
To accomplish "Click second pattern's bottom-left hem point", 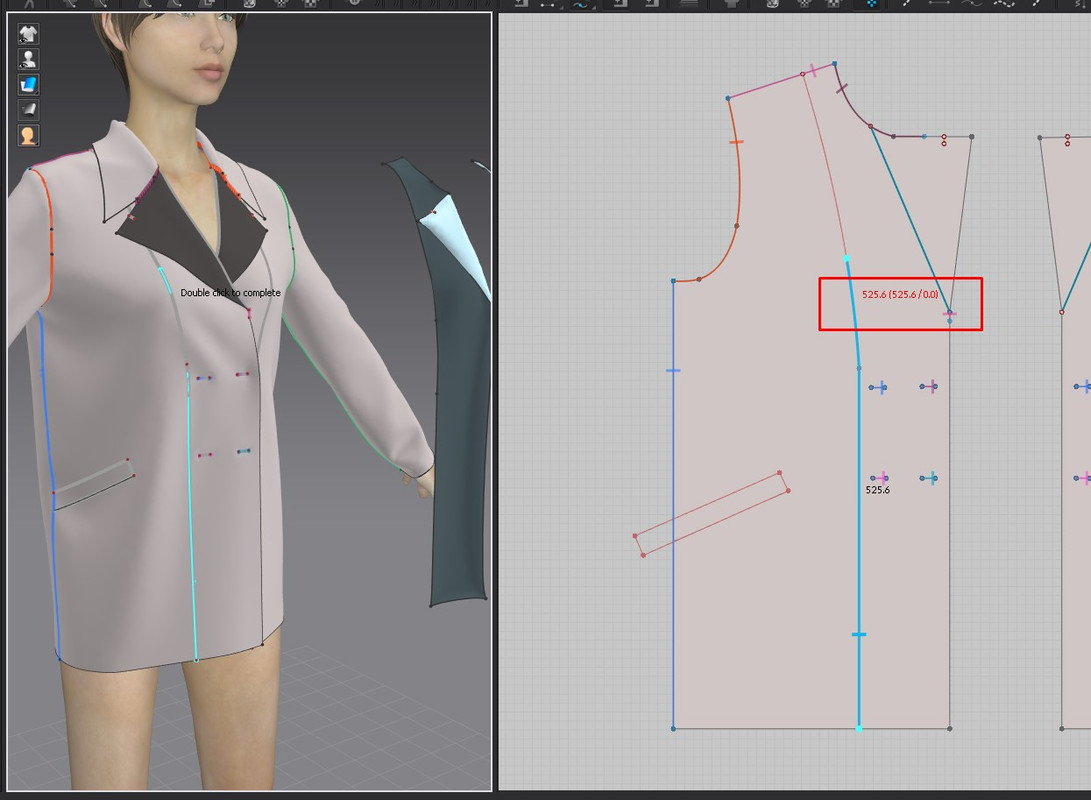I will (1062, 728).
